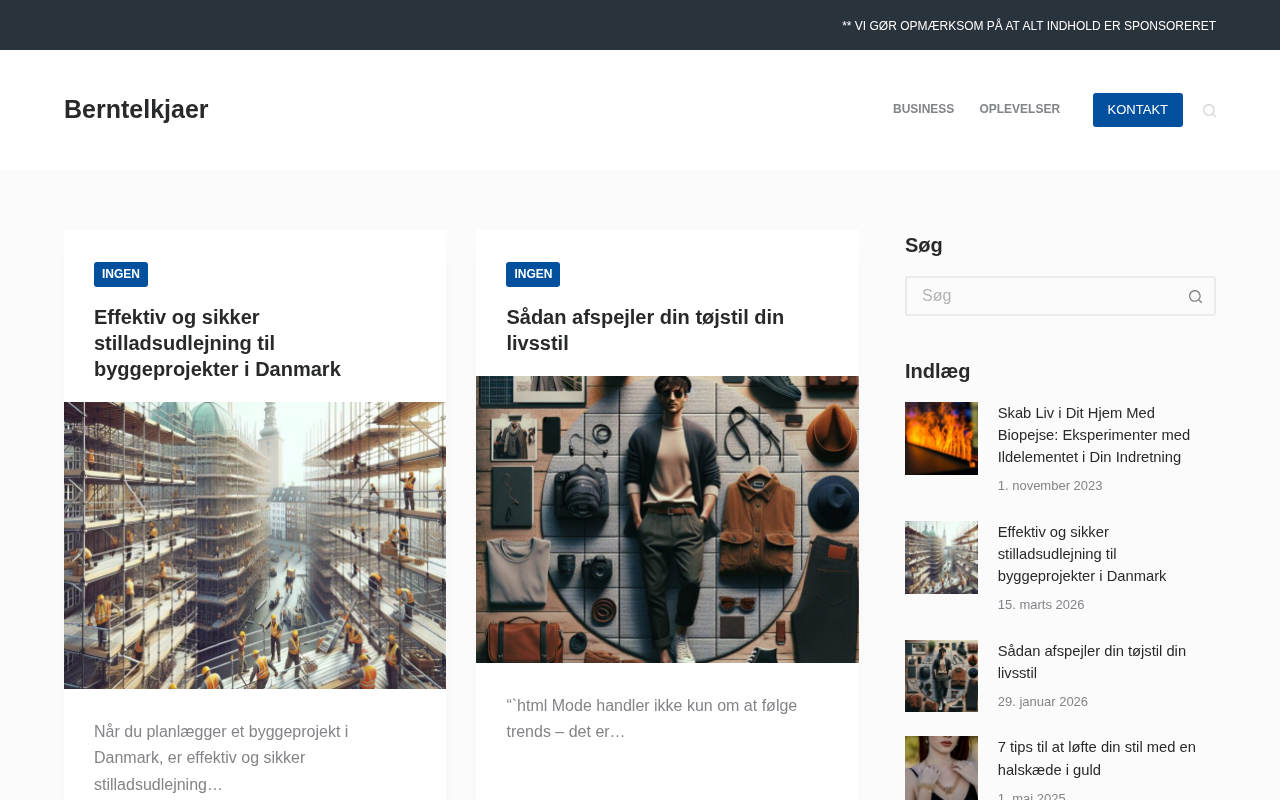Open the Biopejse fire thumbnail in sidebar
This screenshot has height=800, width=1280.
(x=941, y=438)
